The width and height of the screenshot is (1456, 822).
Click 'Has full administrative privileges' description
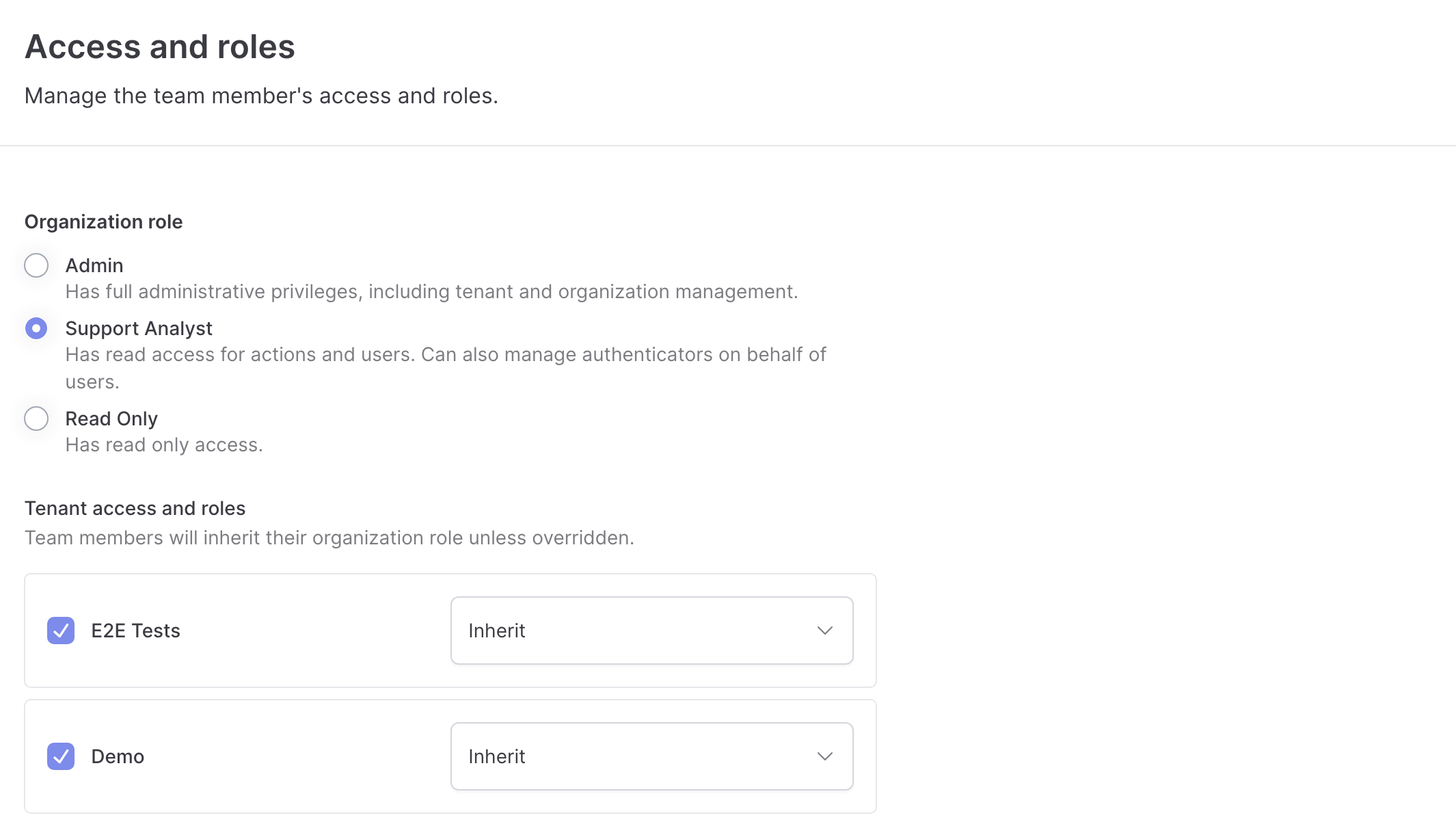(431, 292)
